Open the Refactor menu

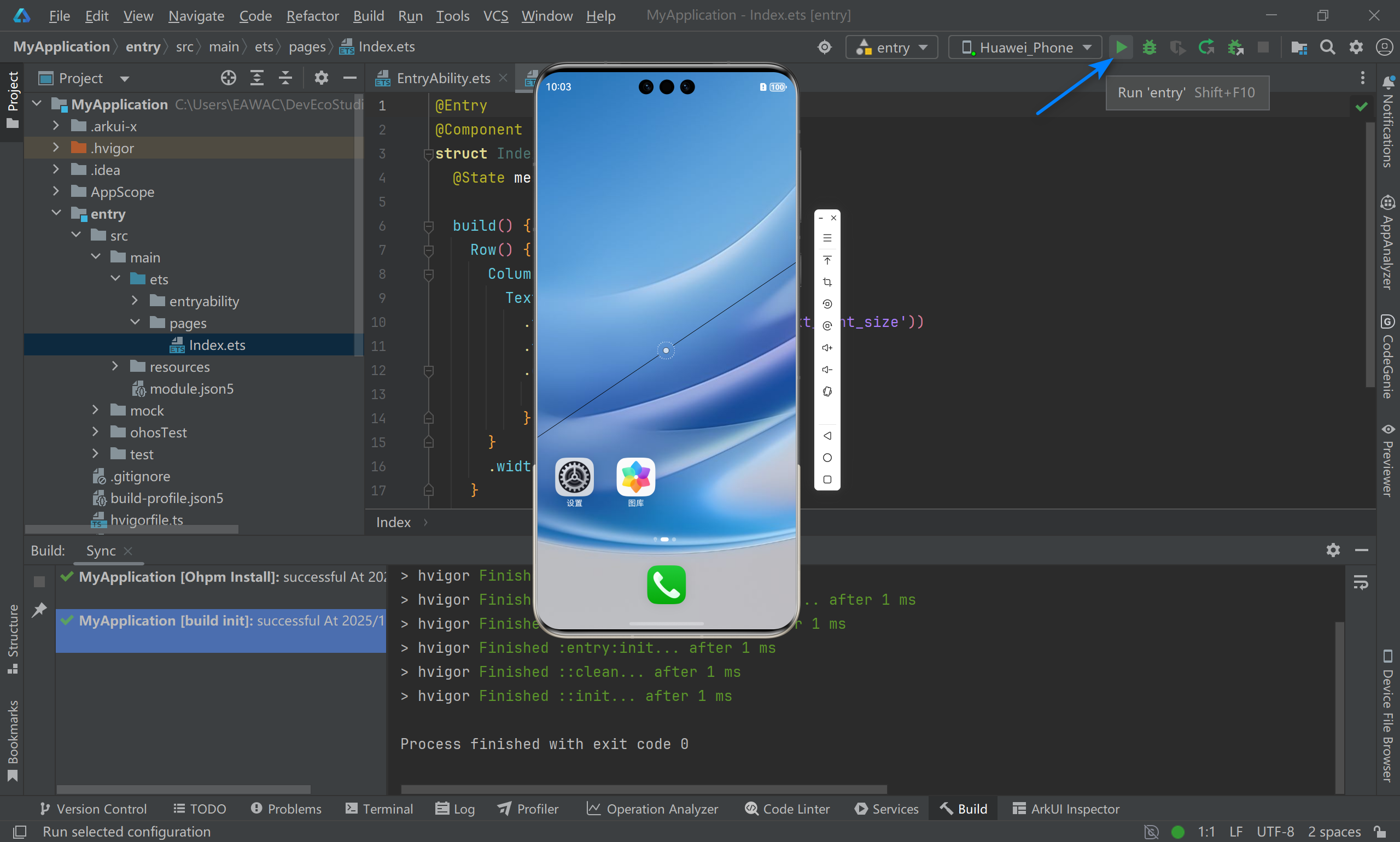(x=312, y=15)
